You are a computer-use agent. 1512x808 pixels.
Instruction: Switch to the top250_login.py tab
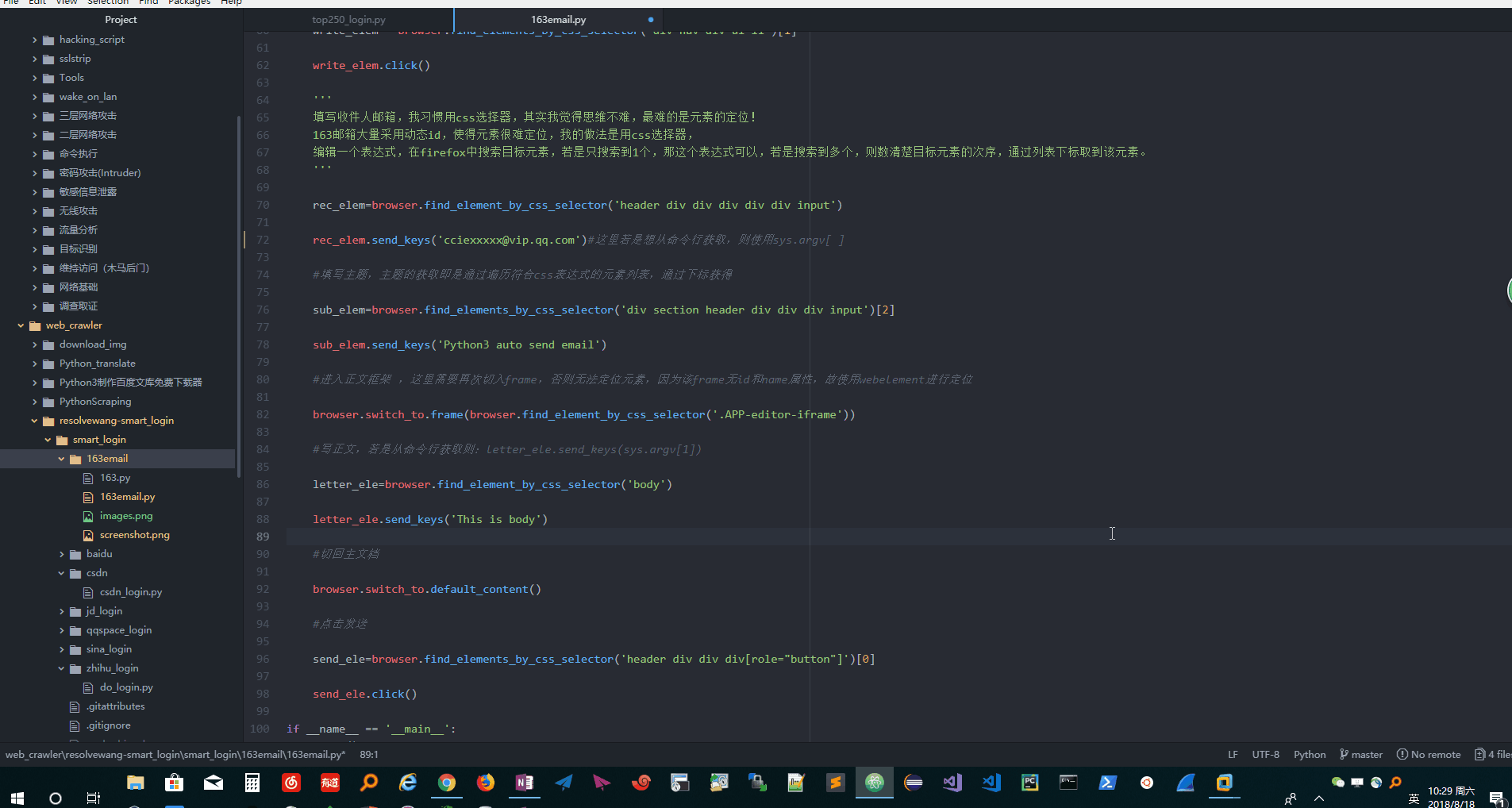coord(348,20)
